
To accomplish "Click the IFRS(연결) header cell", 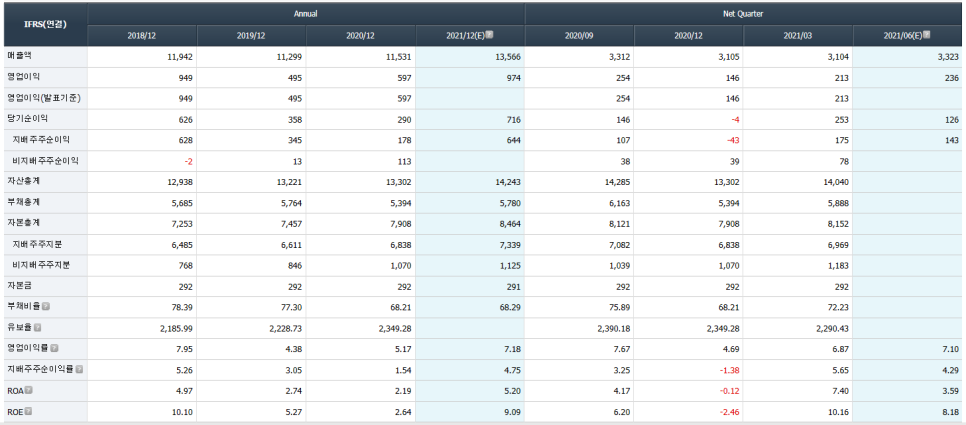I will coord(44,25).
